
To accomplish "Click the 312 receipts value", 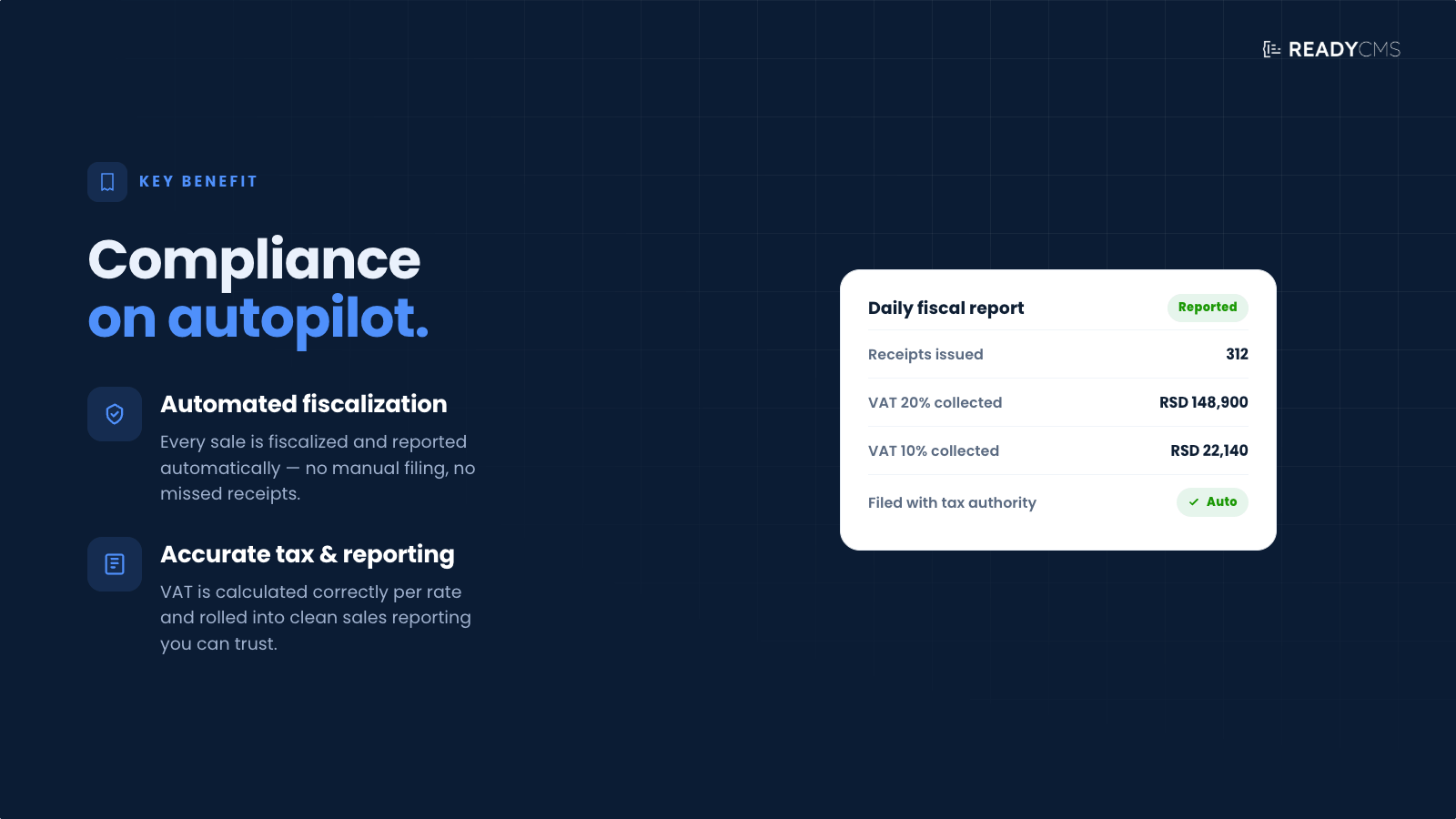I will pyautogui.click(x=1237, y=355).
